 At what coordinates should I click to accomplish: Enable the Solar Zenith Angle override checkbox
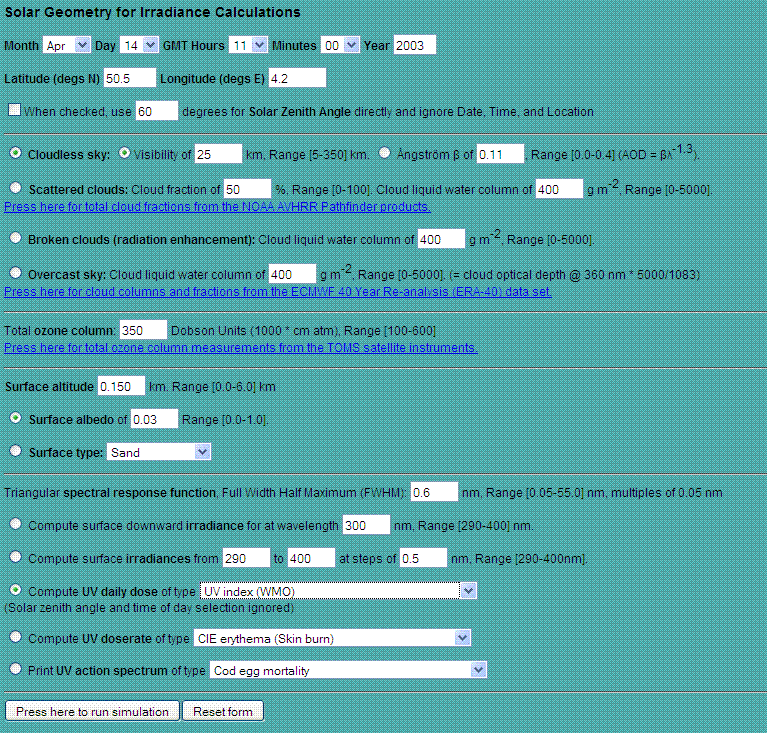click(x=14, y=111)
